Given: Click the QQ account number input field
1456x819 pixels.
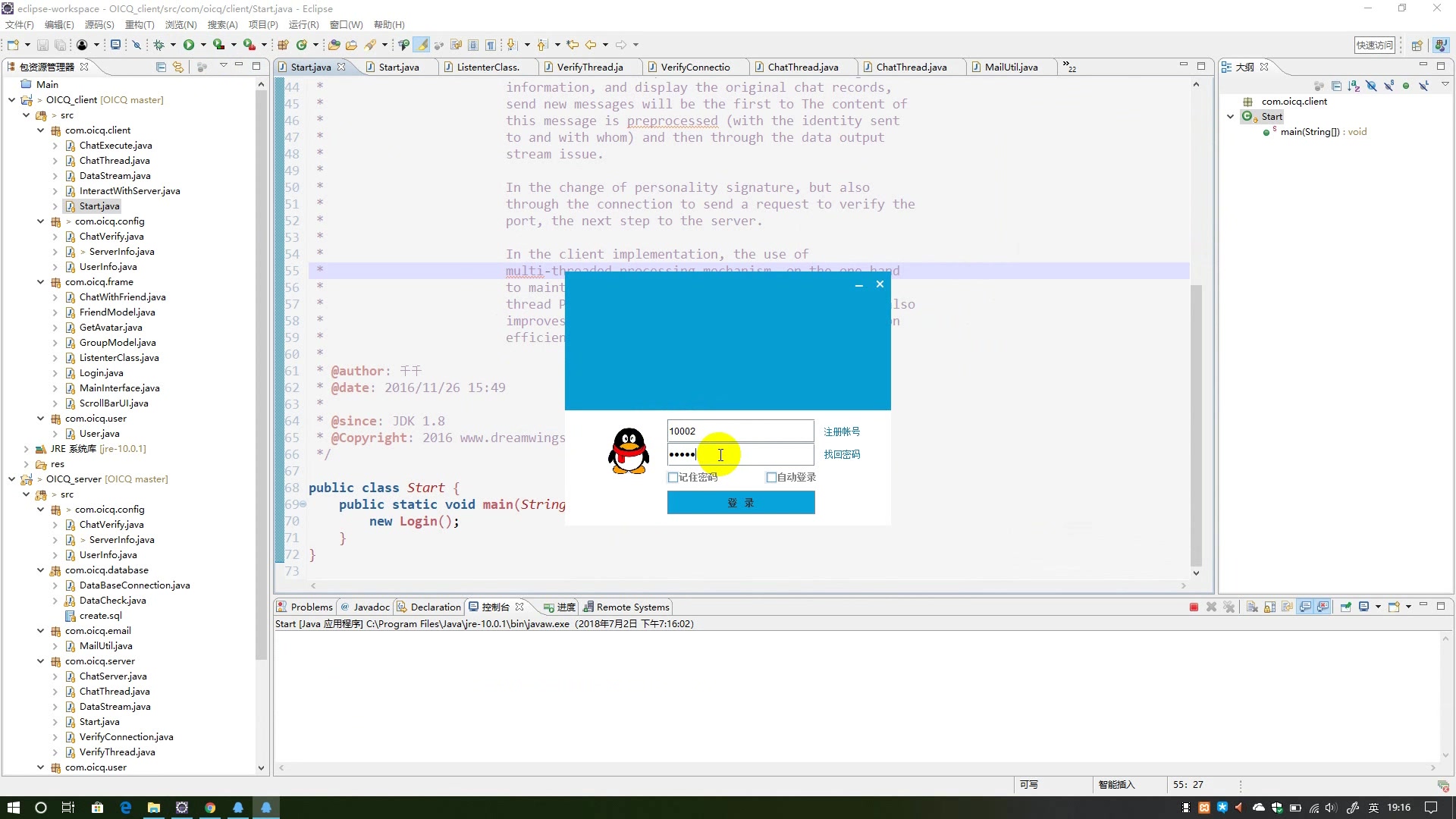Looking at the screenshot, I should pos(740,431).
